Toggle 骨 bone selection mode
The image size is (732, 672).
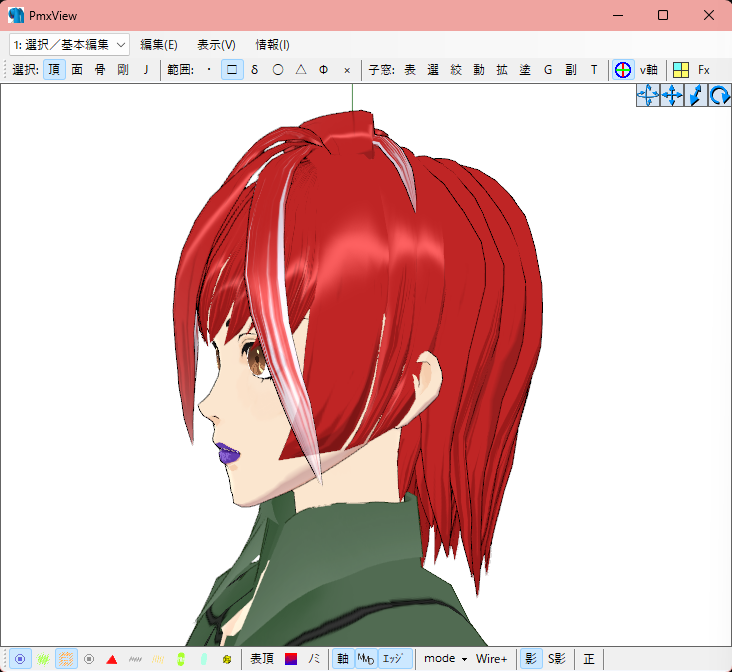tap(100, 70)
